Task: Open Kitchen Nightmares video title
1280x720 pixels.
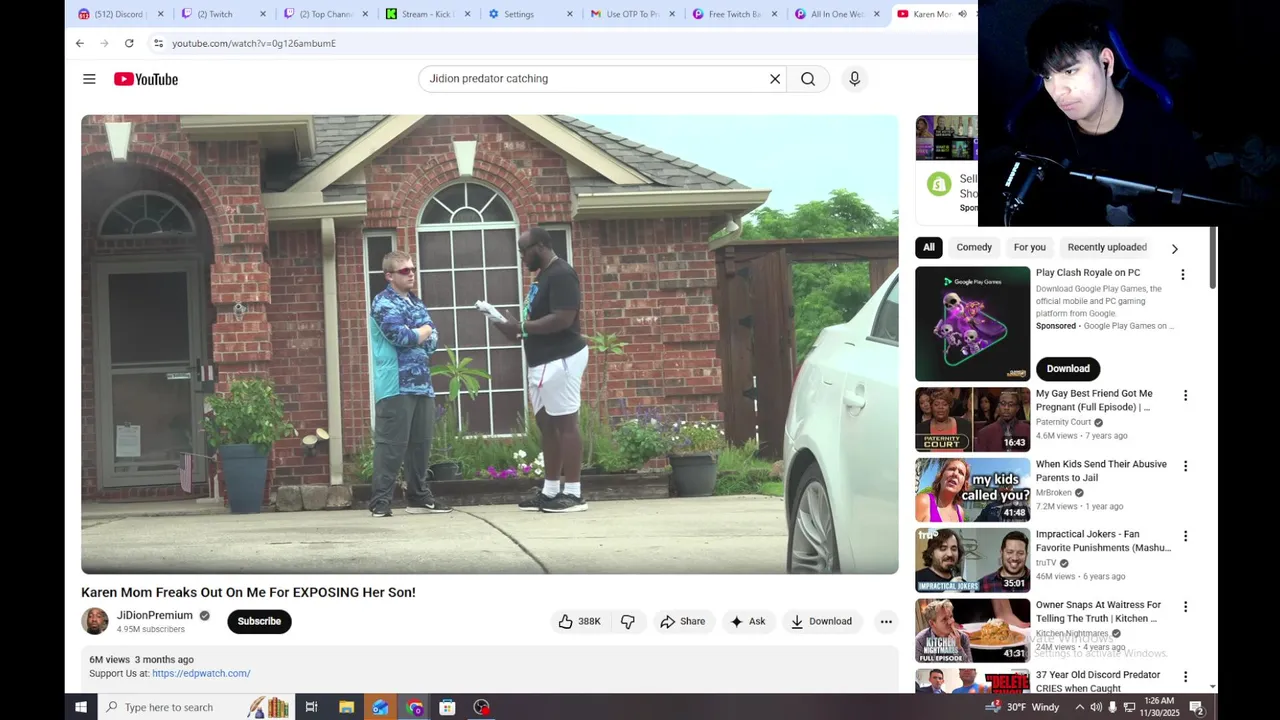Action: coord(1098,611)
